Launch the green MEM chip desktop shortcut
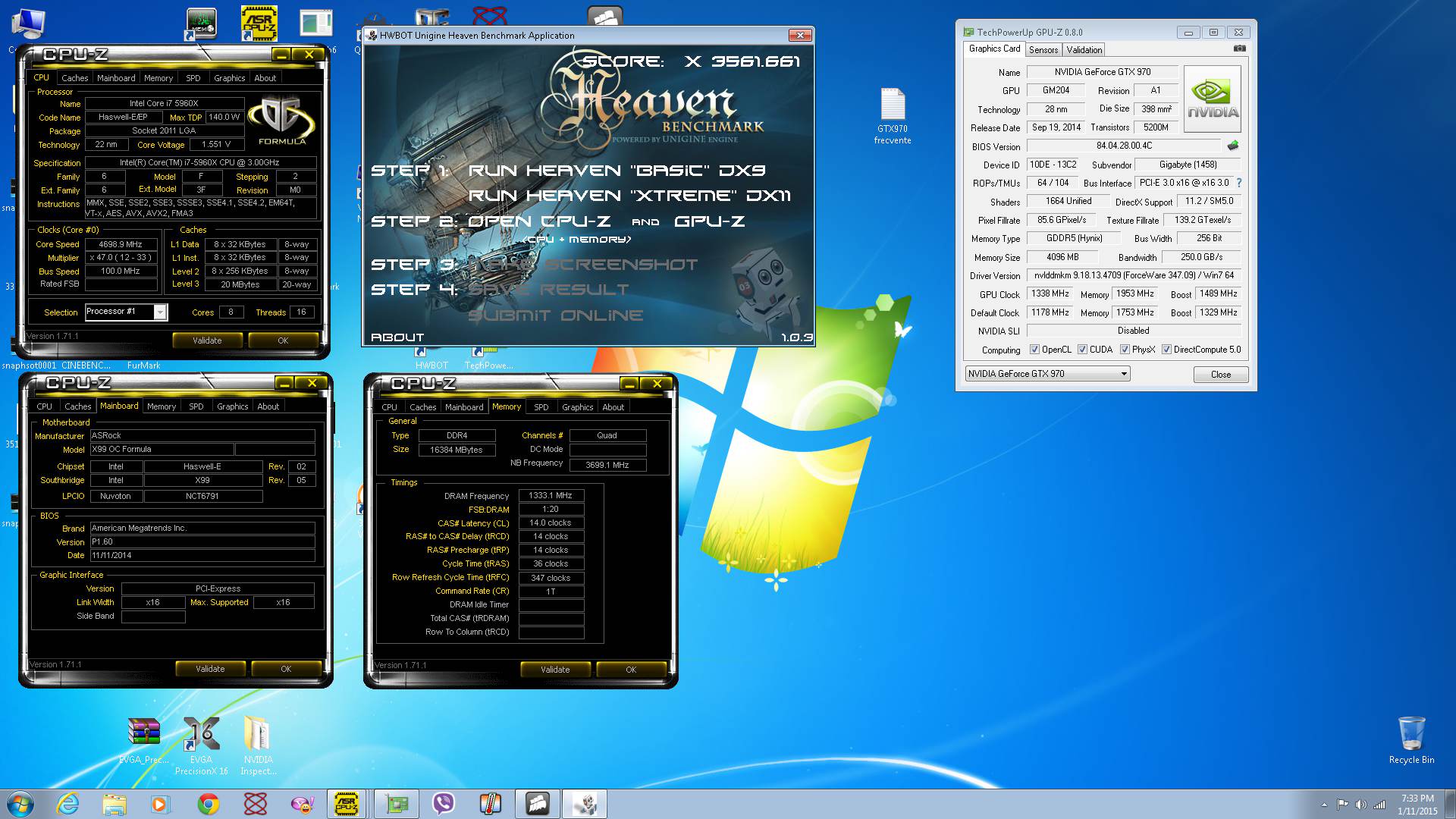The width and height of the screenshot is (1456, 819). 201,24
